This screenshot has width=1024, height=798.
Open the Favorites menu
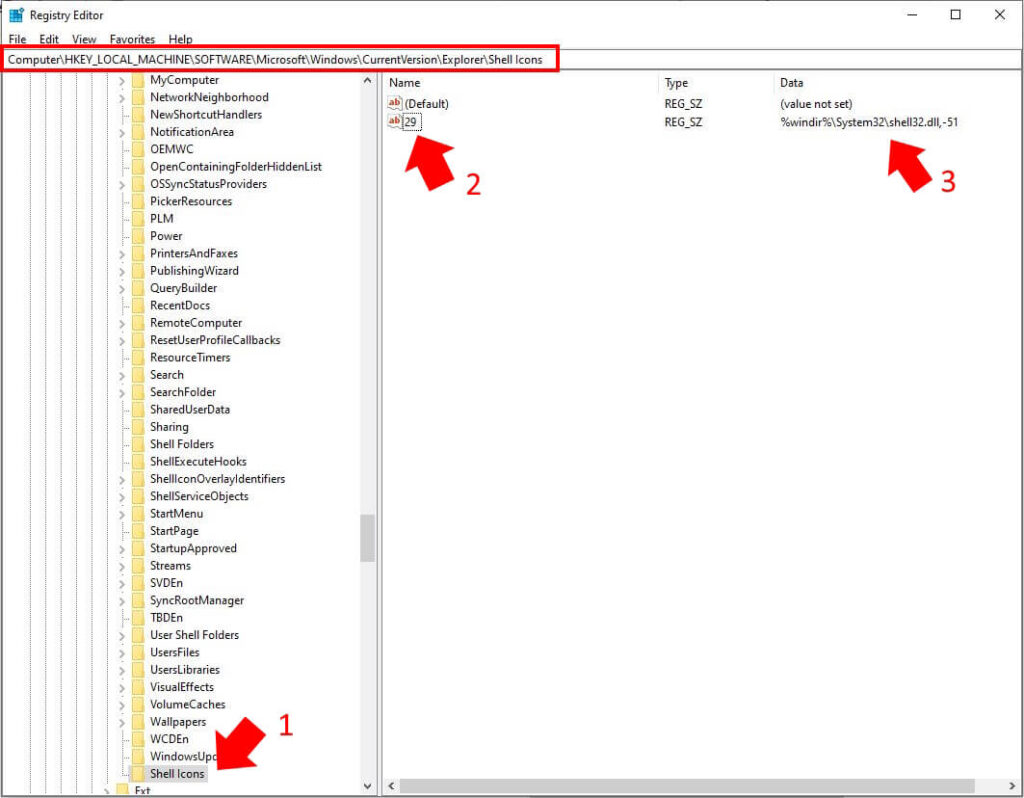(x=132, y=39)
